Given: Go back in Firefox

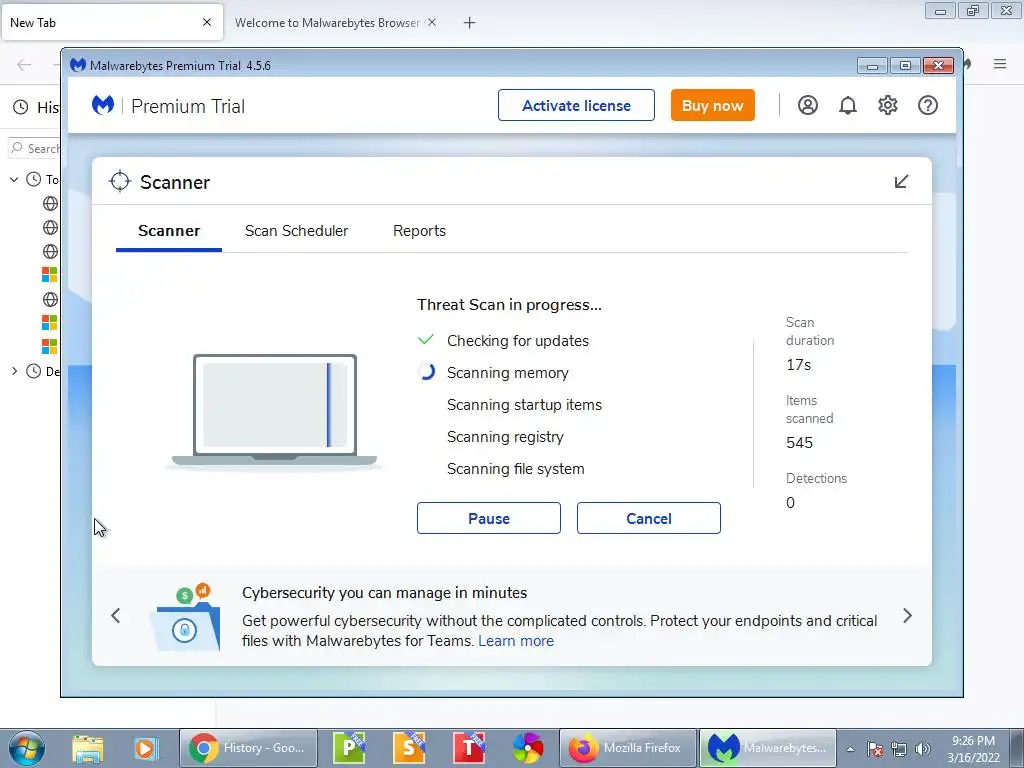Looking at the screenshot, I should pos(24,64).
